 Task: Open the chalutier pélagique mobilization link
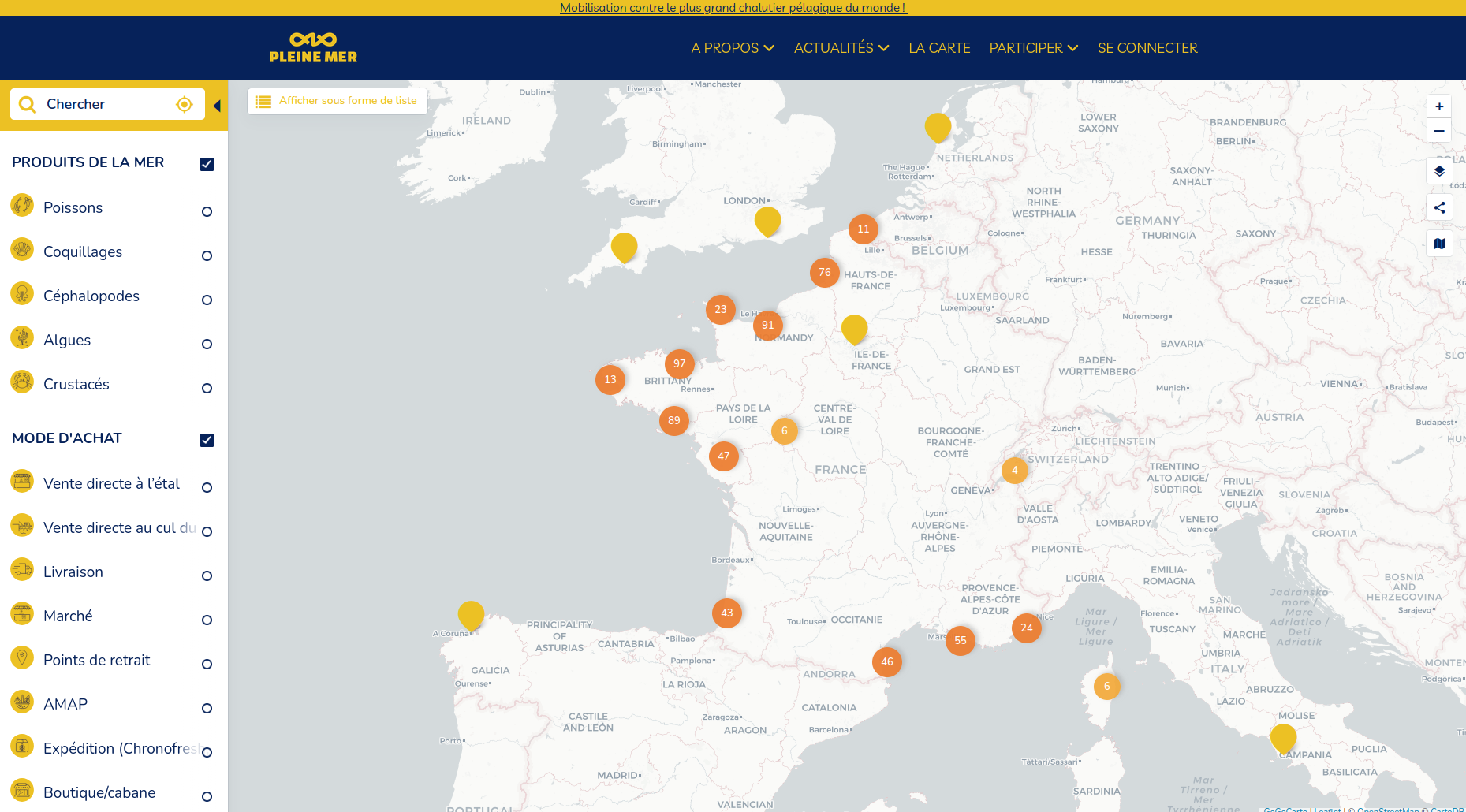pyautogui.click(x=733, y=8)
